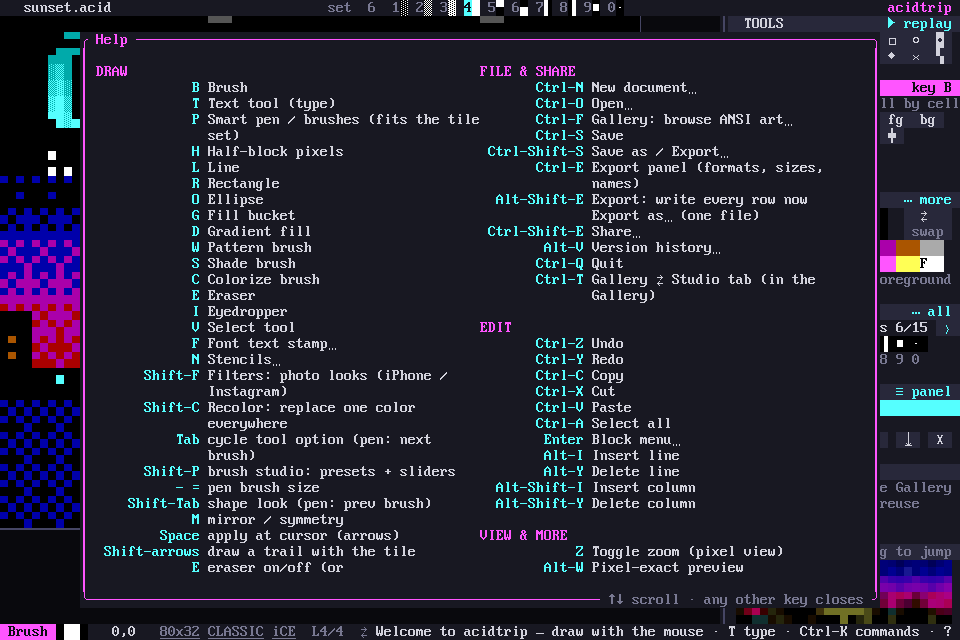Select the highlighted tile slot 4

(471, 8)
